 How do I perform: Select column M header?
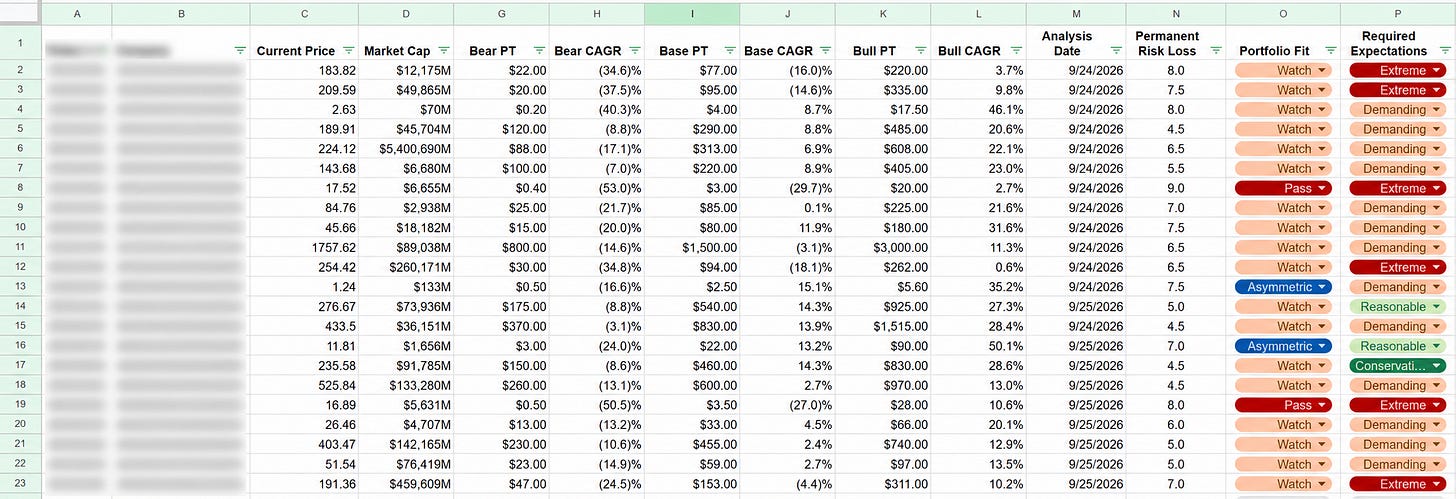tap(1076, 14)
